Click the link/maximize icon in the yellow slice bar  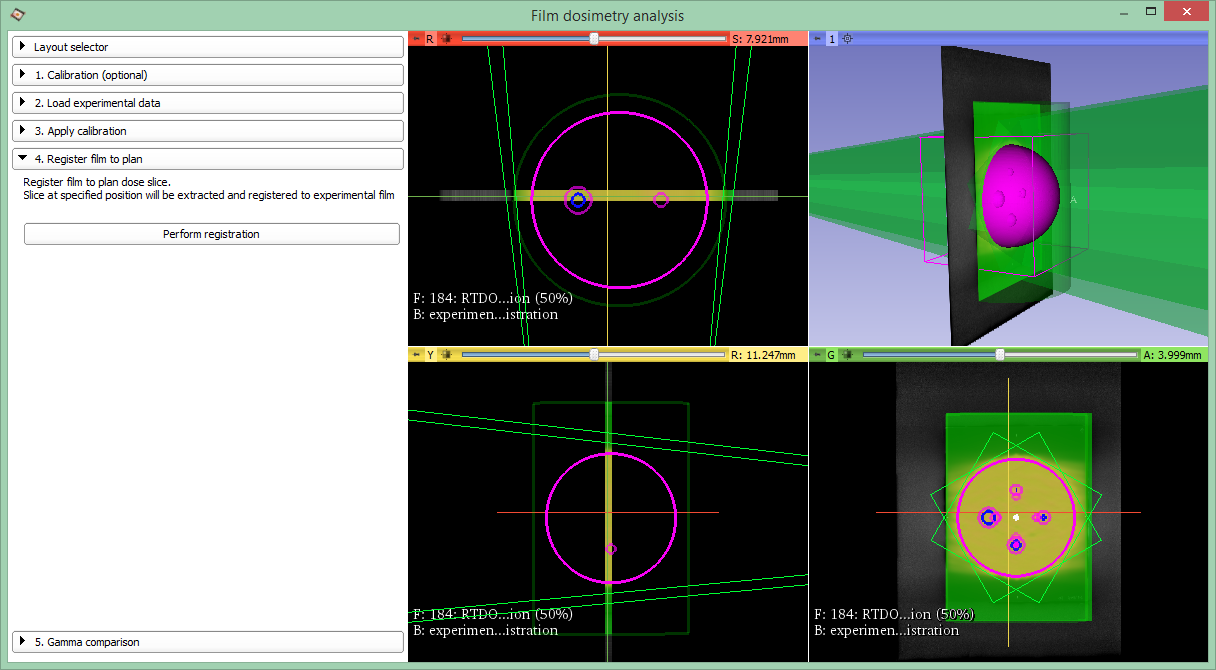446,355
